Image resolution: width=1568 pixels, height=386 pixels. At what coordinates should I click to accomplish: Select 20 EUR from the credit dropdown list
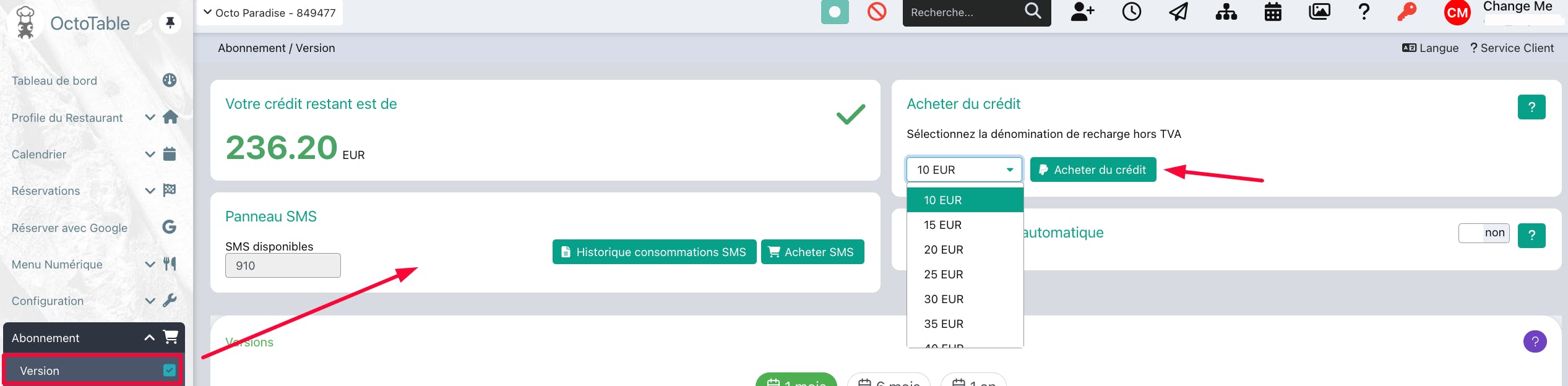click(x=944, y=250)
